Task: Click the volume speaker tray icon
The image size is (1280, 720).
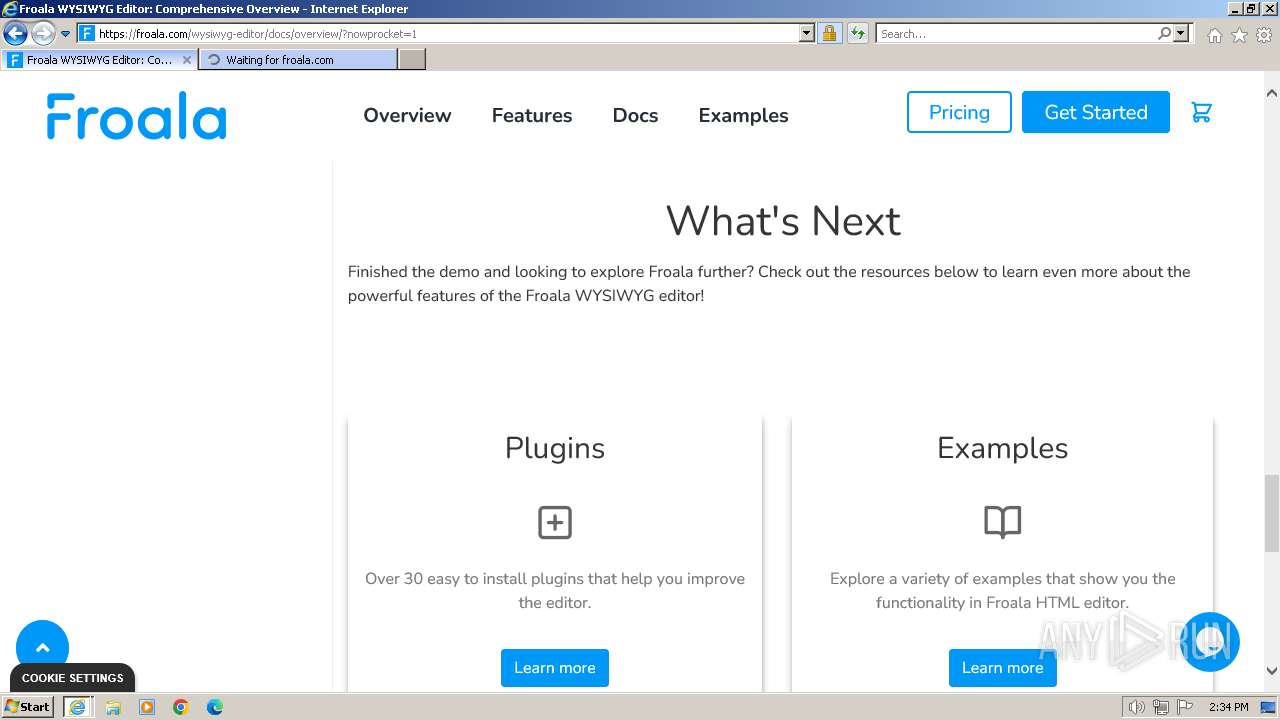Action: 1136,707
